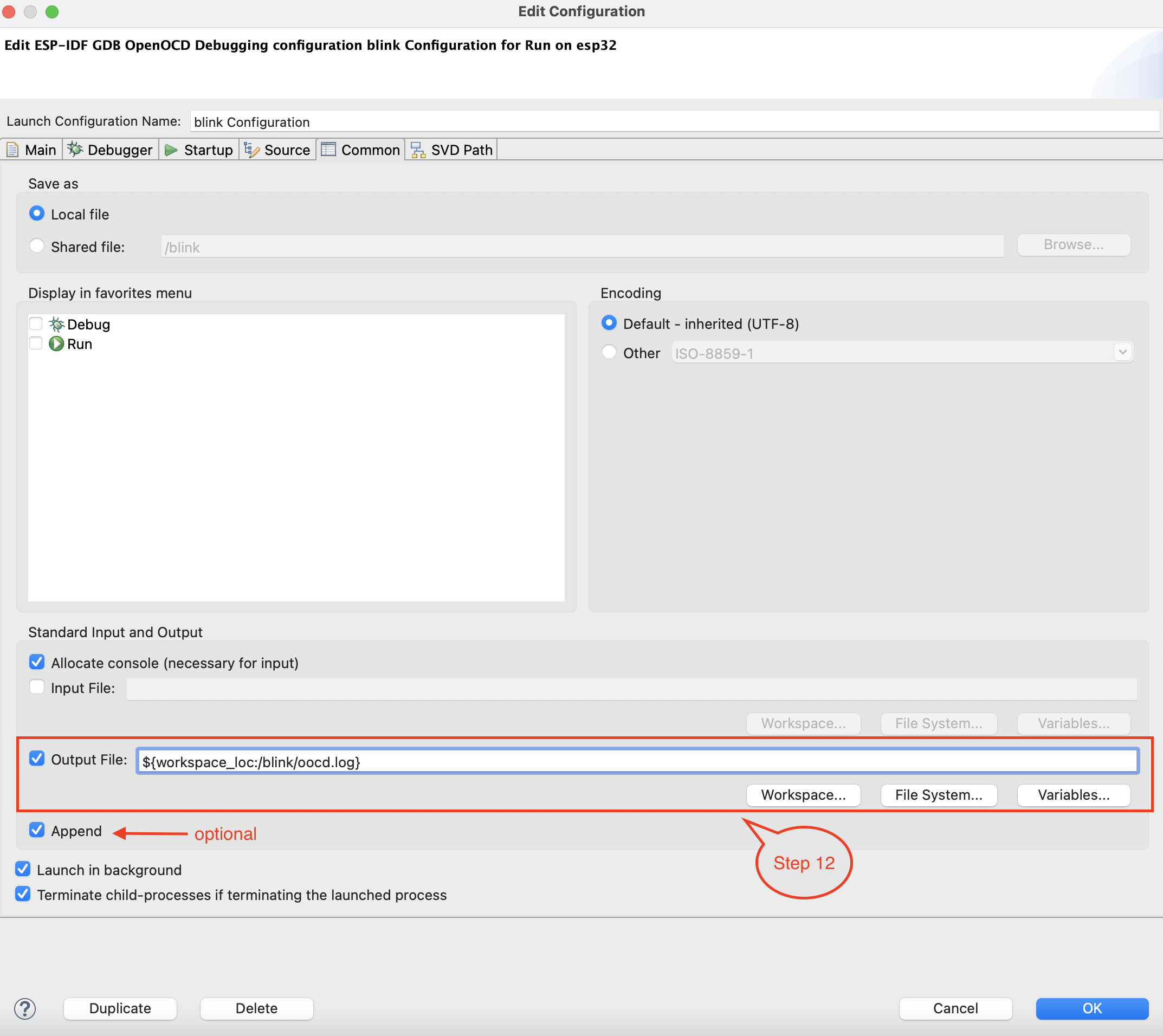The height and width of the screenshot is (1036, 1163).
Task: Select Shared file radio button
Action: 38,245
